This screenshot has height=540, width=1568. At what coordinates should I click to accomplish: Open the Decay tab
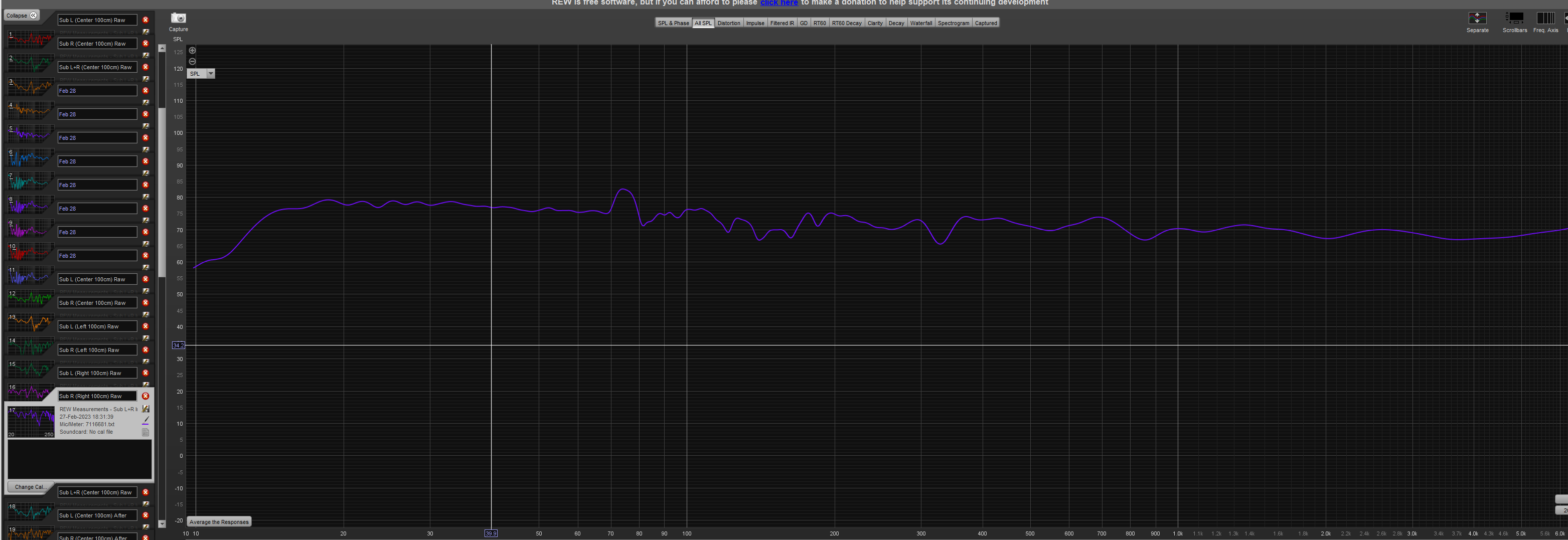[896, 23]
